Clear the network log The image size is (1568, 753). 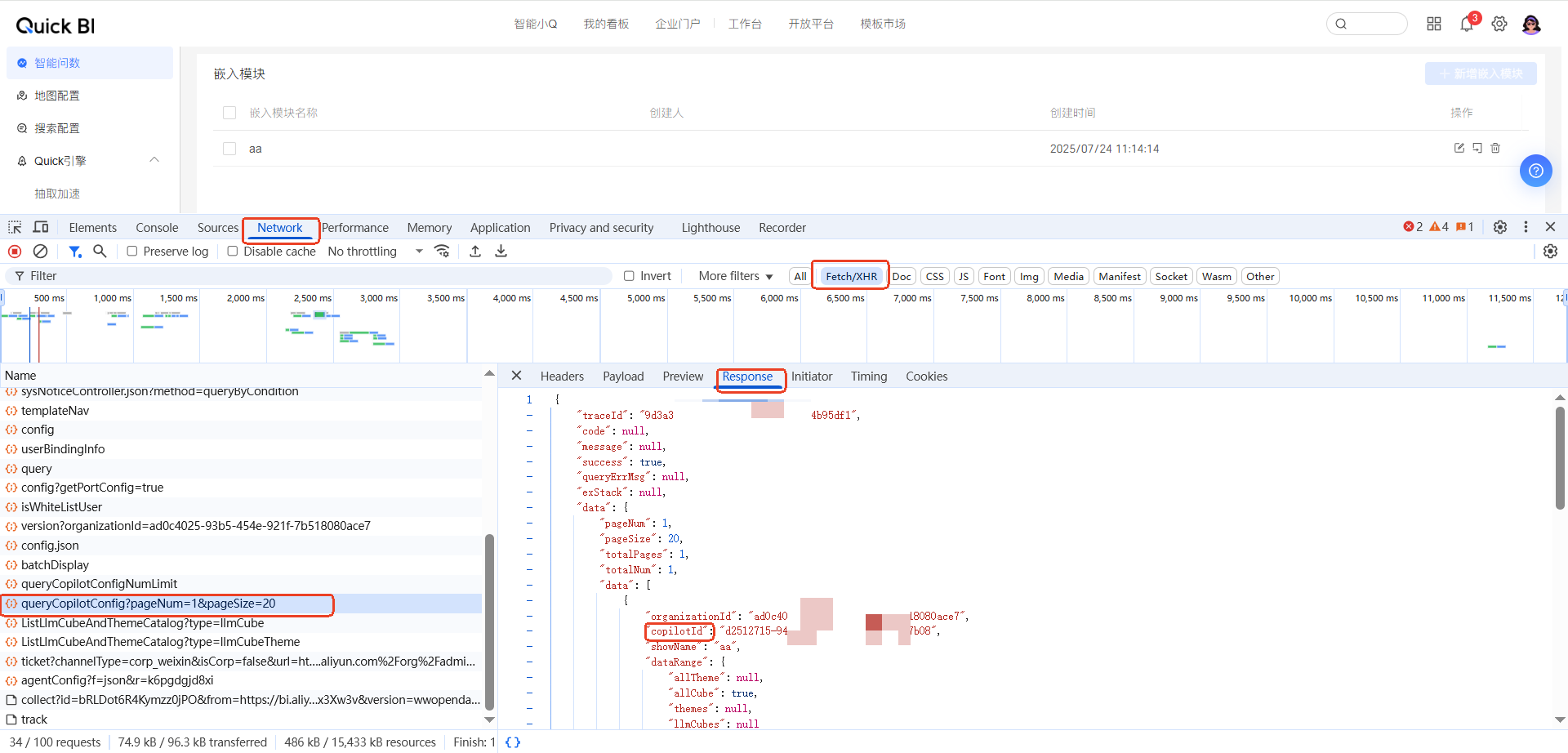pyautogui.click(x=40, y=252)
